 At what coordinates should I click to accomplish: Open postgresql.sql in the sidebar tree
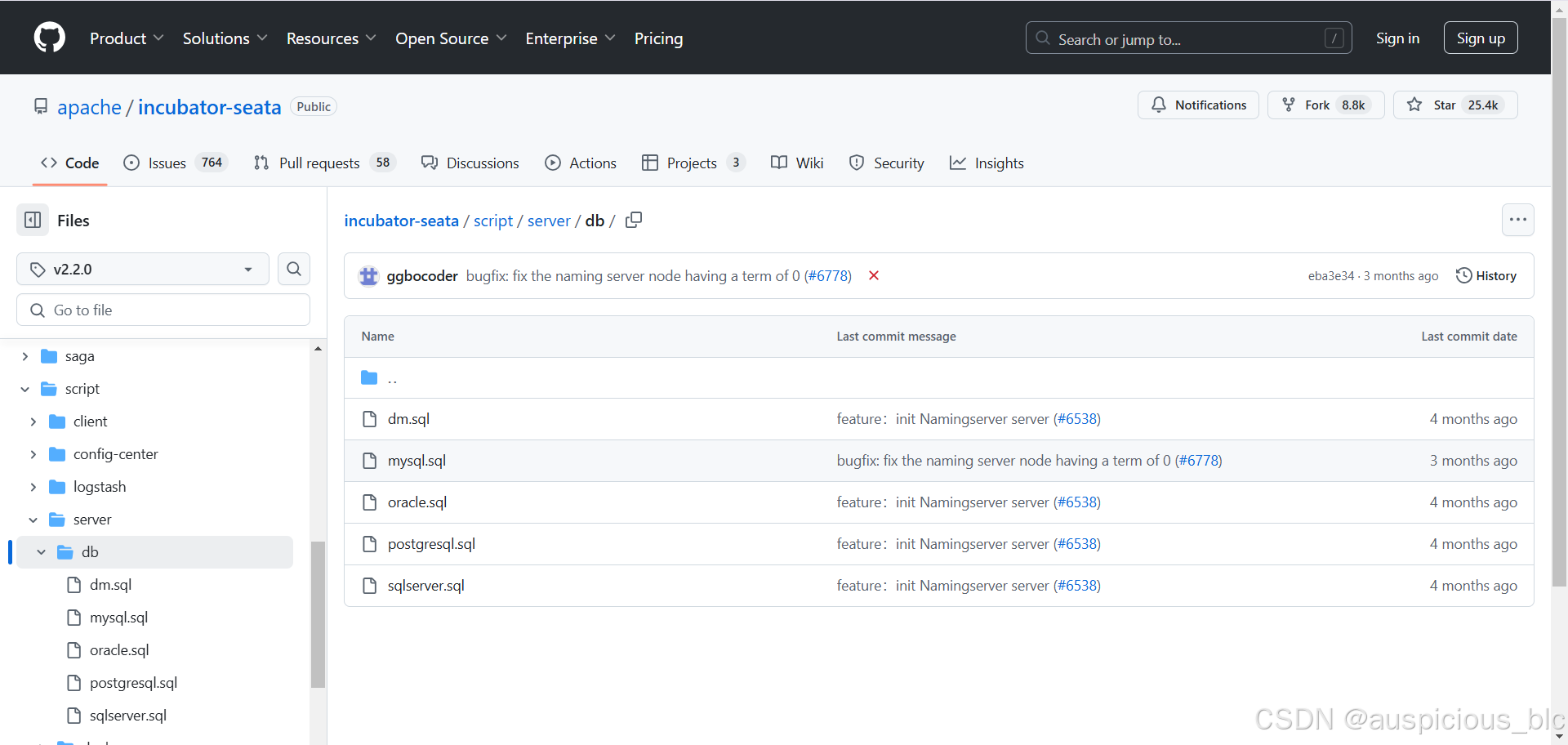133,683
